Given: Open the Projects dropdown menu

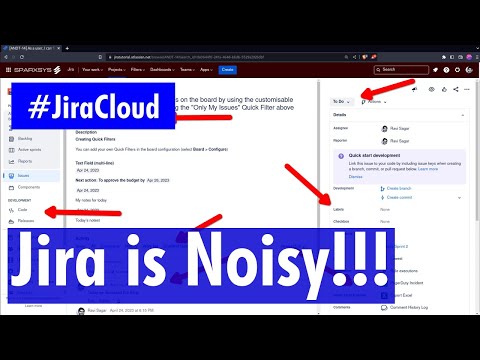Looking at the screenshot, I should [x=117, y=70].
